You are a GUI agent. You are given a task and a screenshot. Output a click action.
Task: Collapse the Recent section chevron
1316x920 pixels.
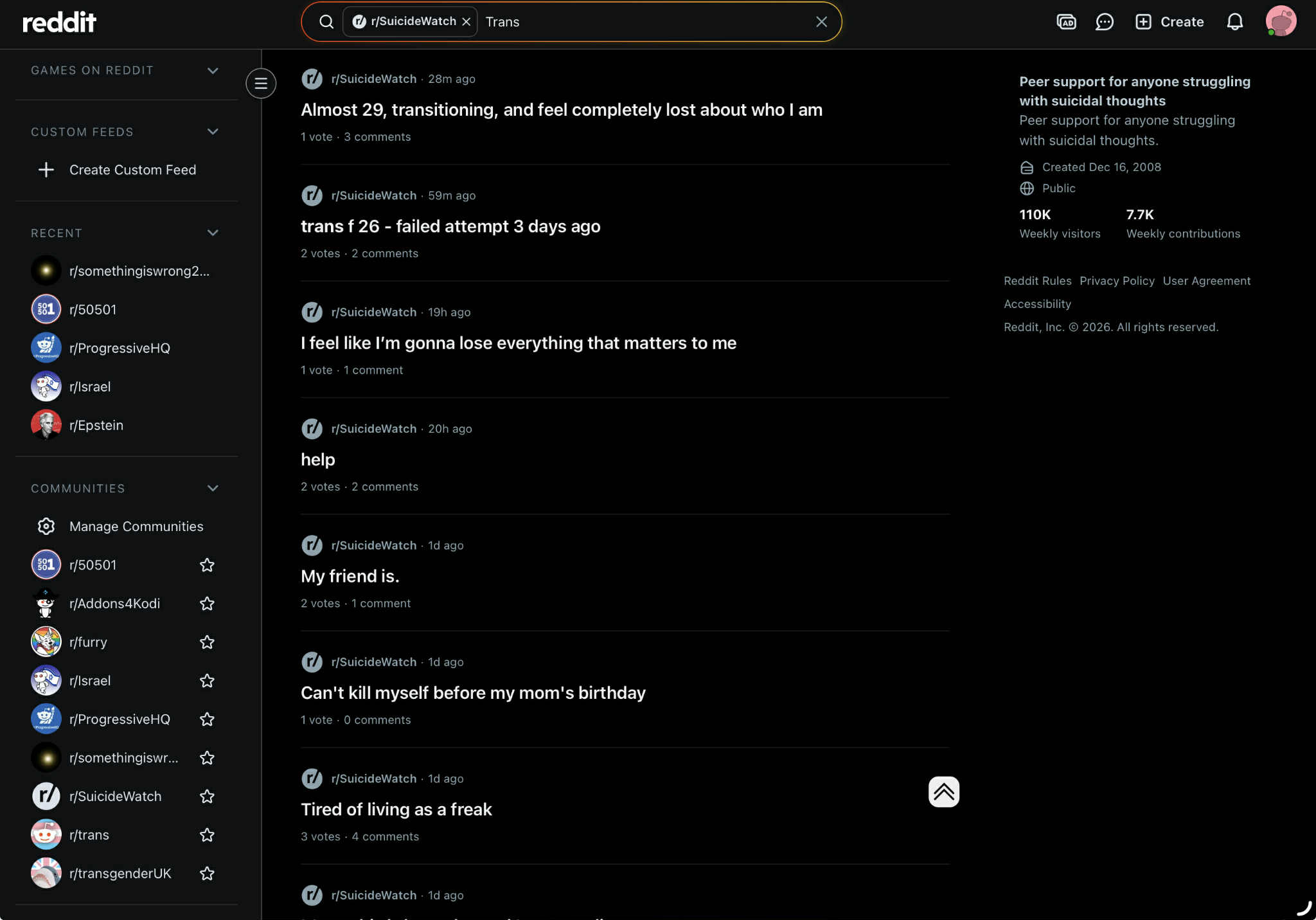click(x=213, y=233)
